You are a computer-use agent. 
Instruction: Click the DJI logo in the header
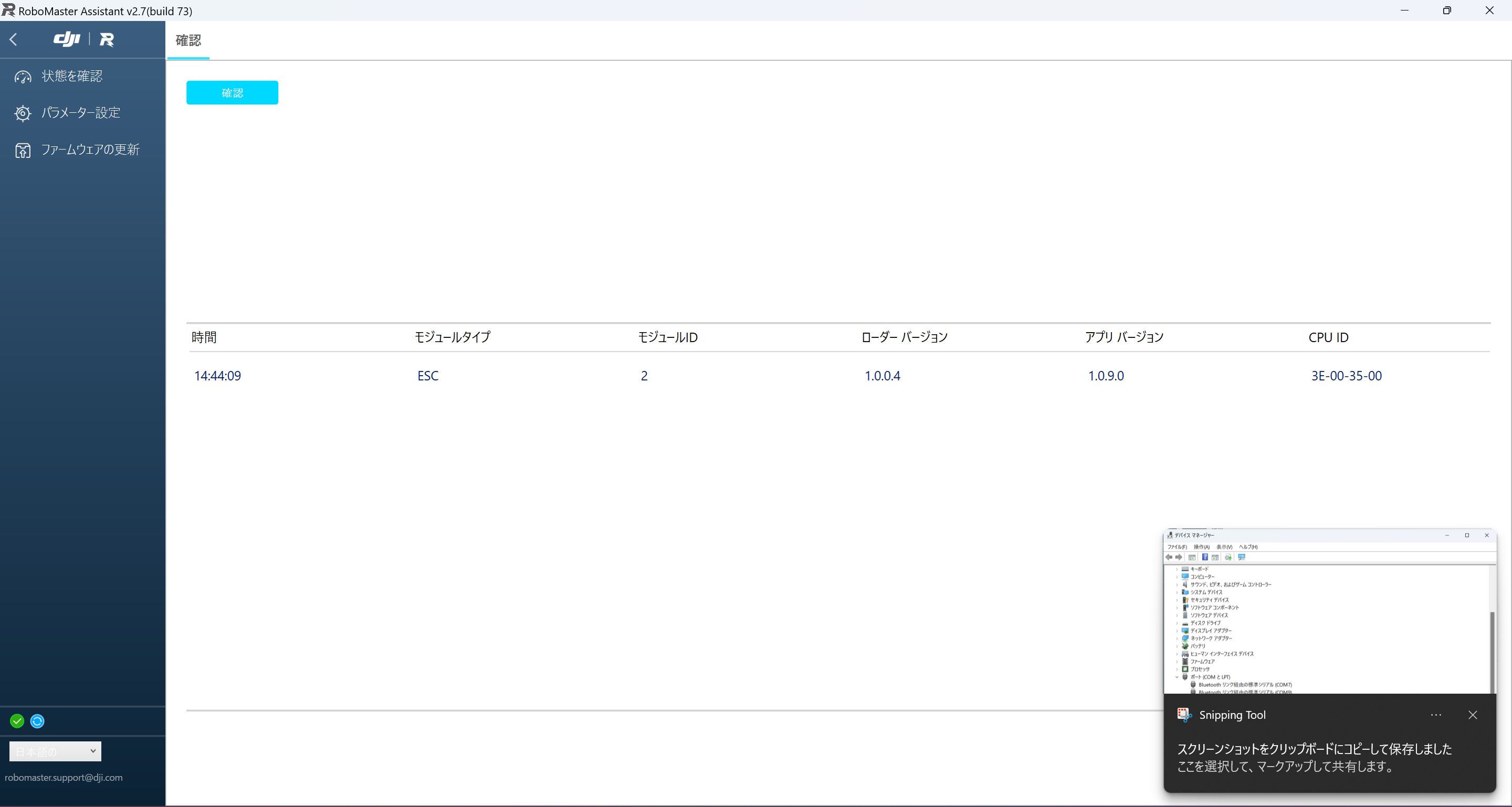(66, 39)
